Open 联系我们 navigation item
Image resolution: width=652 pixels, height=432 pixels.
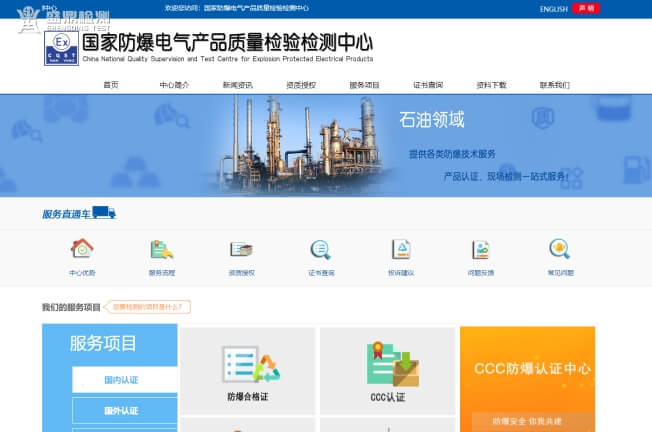(x=555, y=85)
